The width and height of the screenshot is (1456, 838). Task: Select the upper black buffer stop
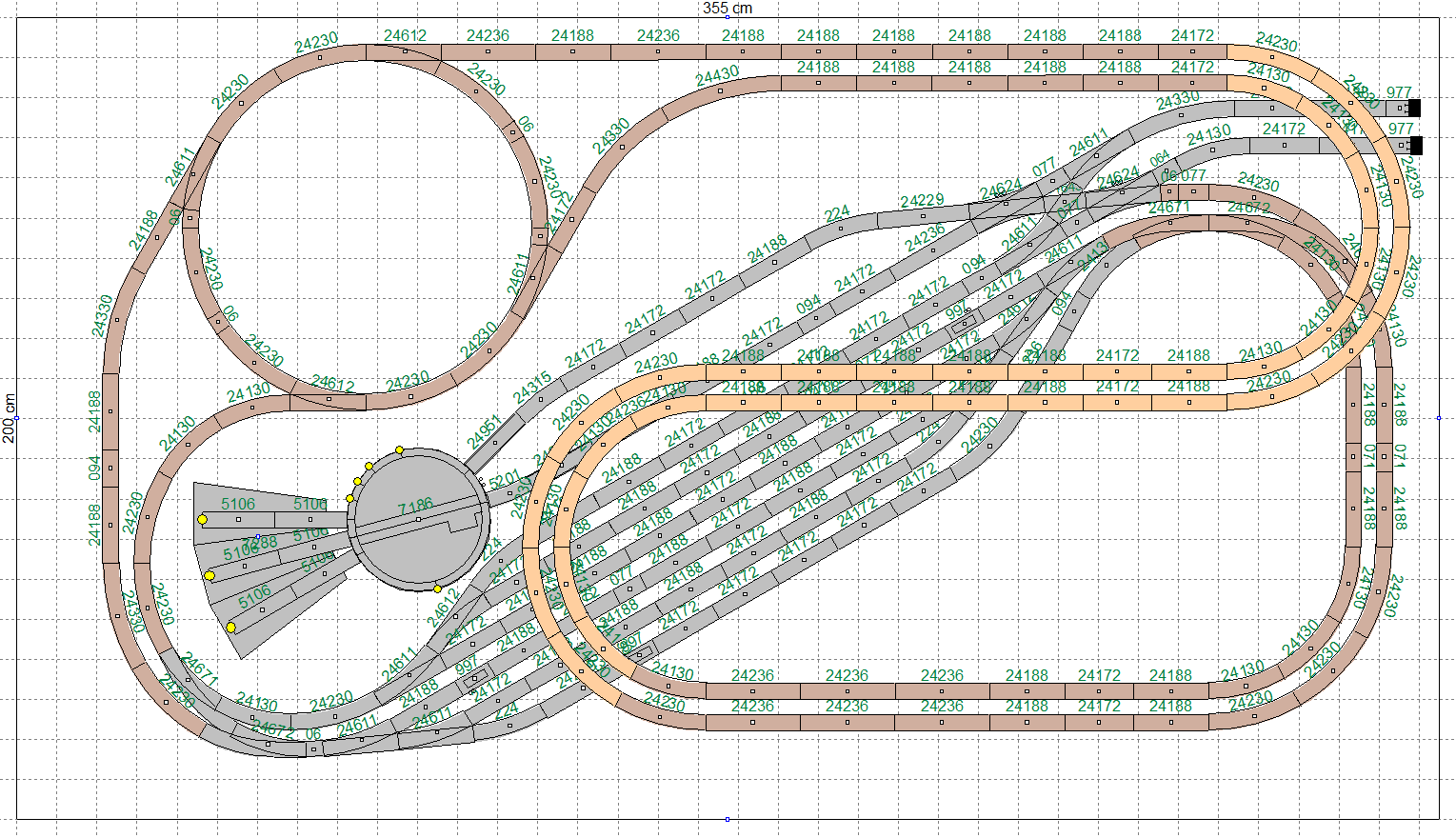click(x=1414, y=108)
